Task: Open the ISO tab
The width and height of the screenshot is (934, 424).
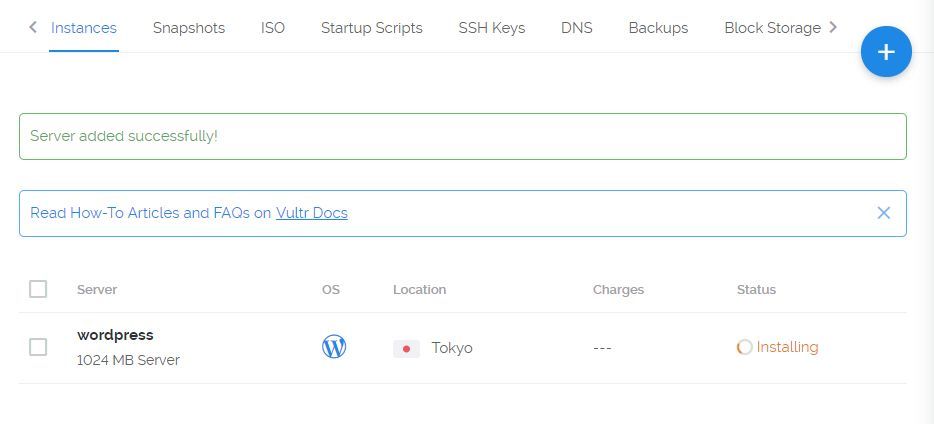Action: pos(273,28)
